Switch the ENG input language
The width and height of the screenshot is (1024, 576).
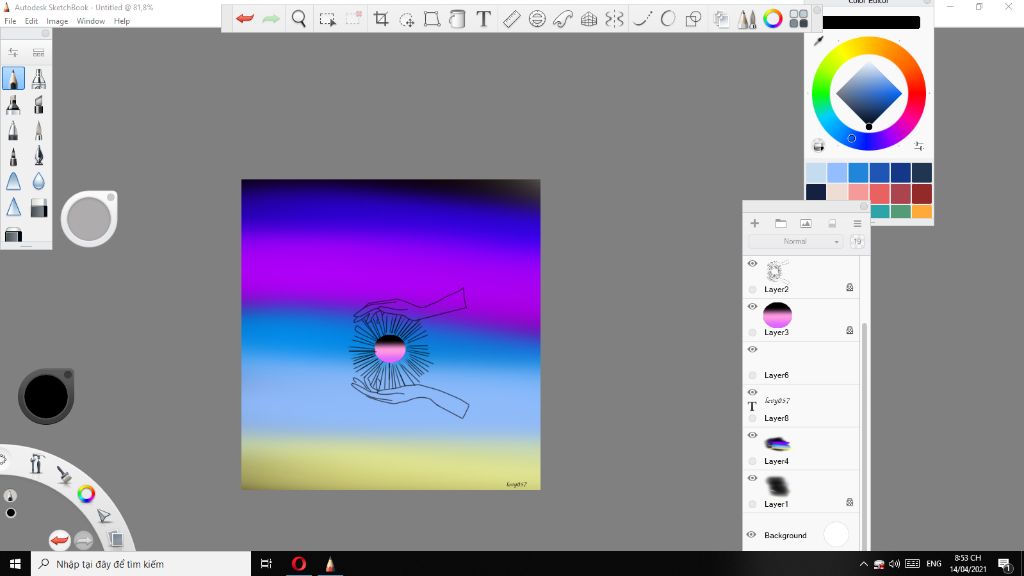pyautogui.click(x=934, y=564)
